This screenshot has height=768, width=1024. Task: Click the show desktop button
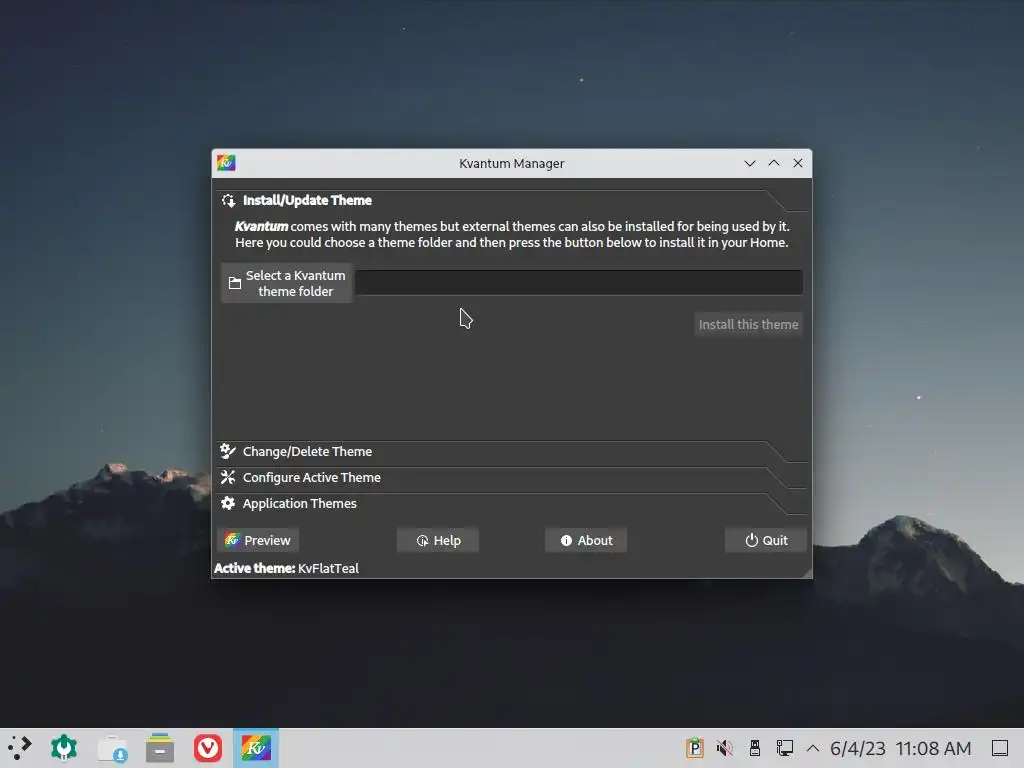pos(1000,748)
